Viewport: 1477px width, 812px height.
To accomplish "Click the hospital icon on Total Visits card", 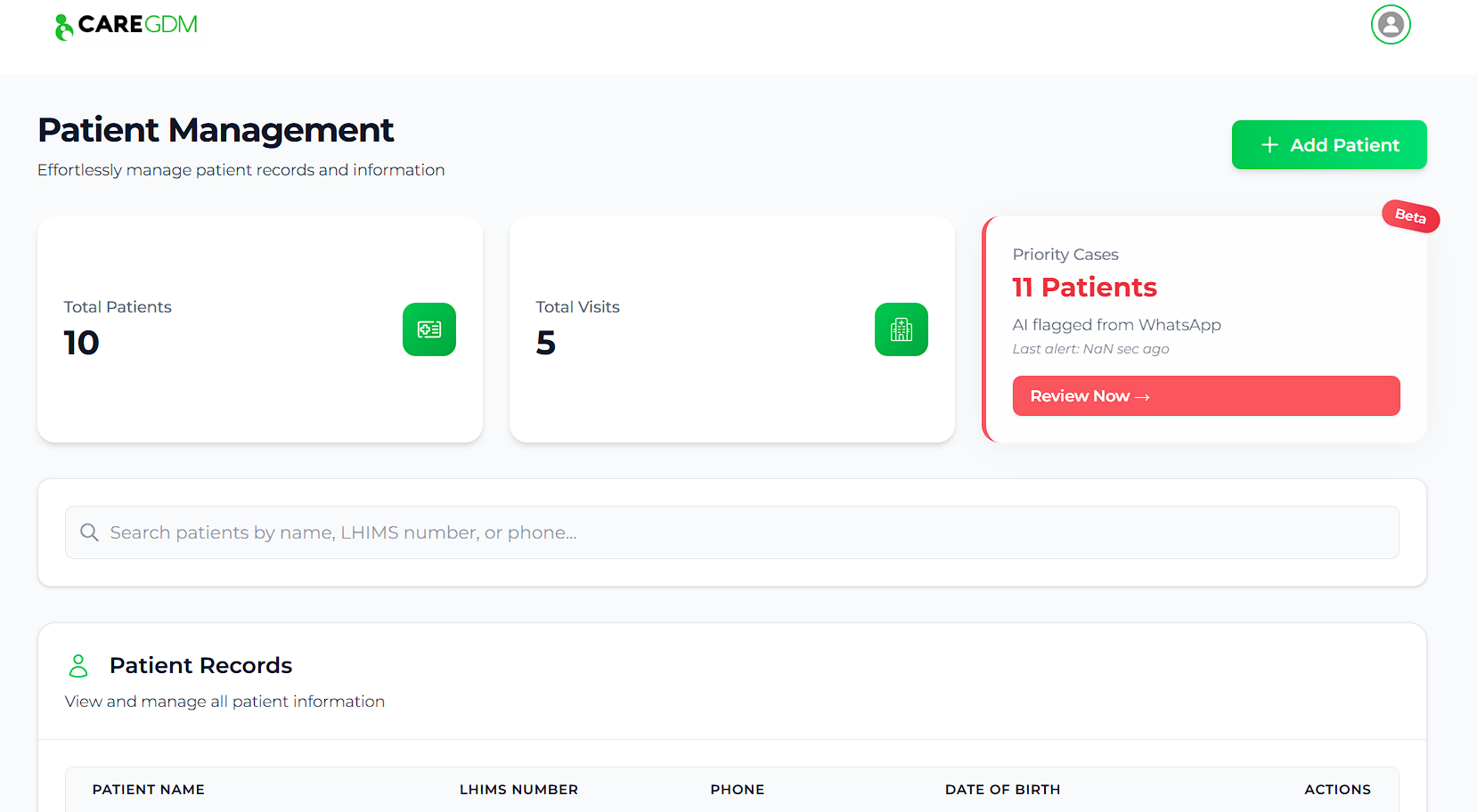I will 901,329.
